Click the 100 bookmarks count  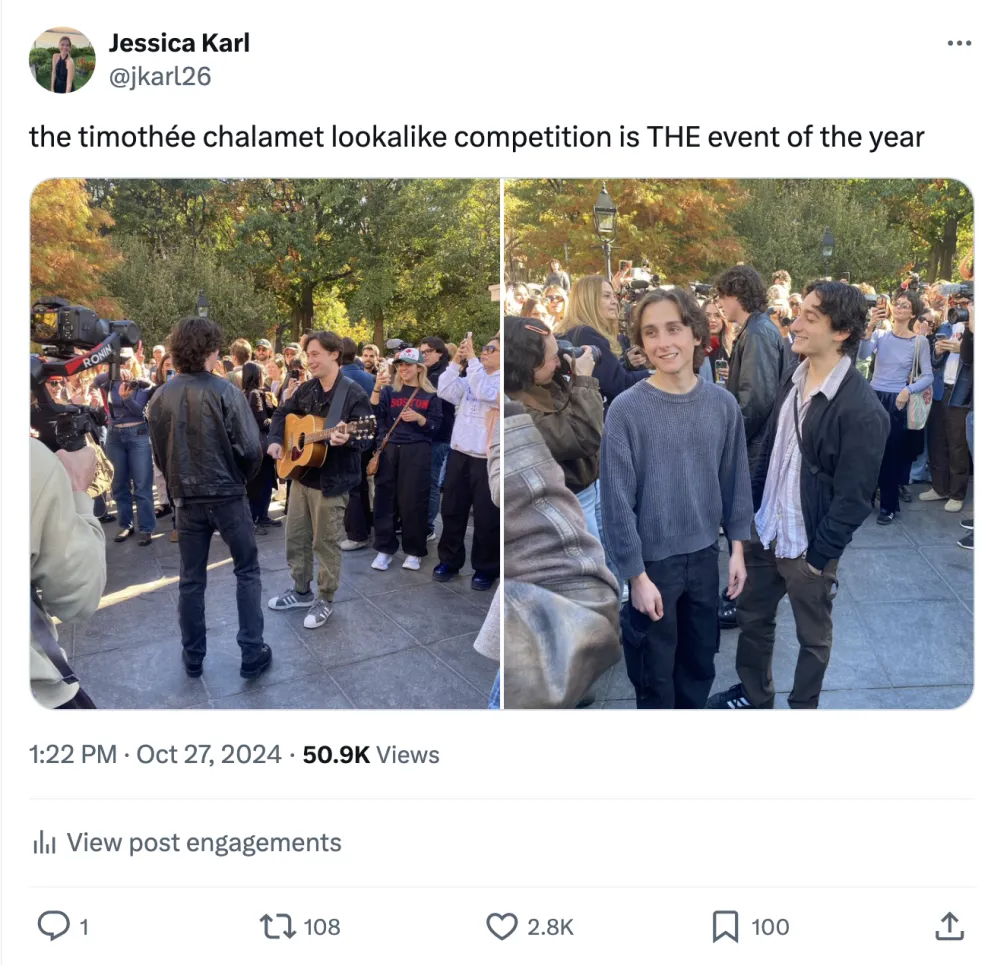[x=770, y=927]
